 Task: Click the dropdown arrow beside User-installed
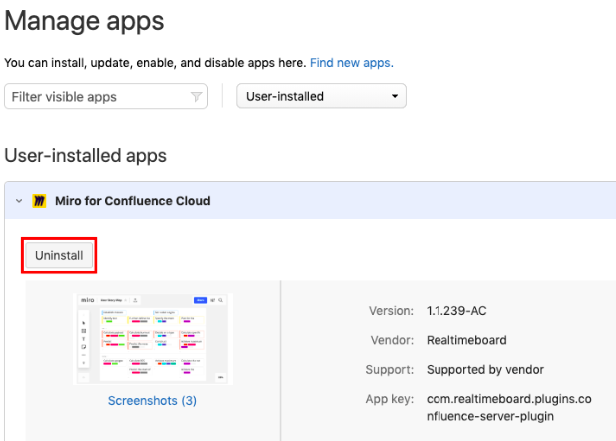click(395, 97)
